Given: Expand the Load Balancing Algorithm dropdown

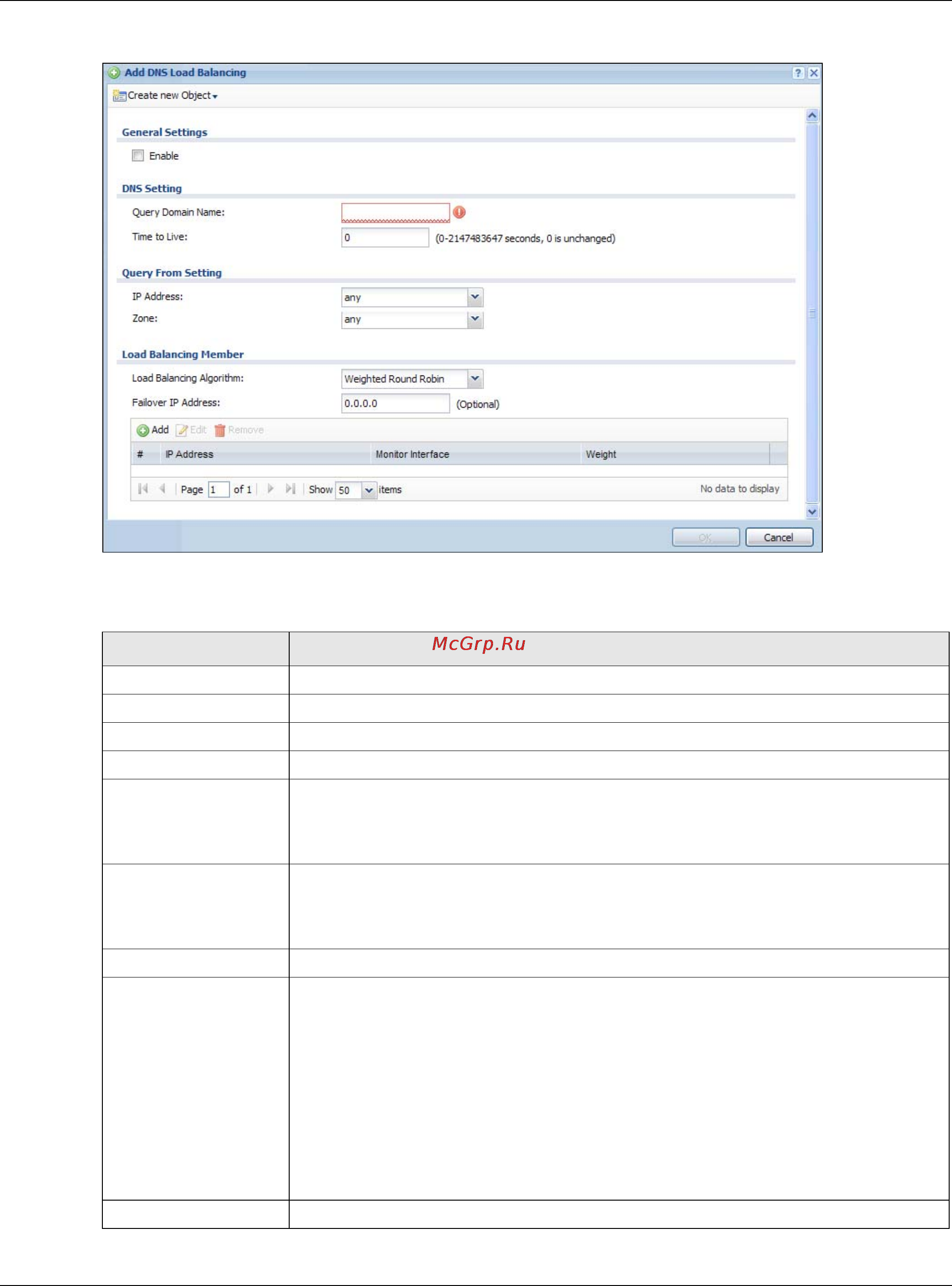Looking at the screenshot, I should click(x=474, y=379).
